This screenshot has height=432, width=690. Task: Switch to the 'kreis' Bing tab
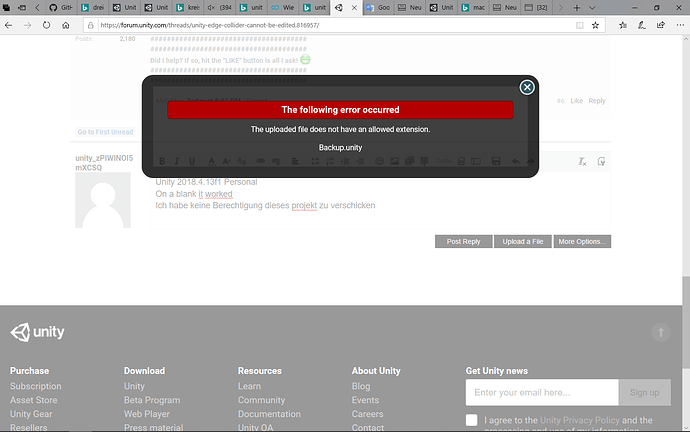coord(188,7)
